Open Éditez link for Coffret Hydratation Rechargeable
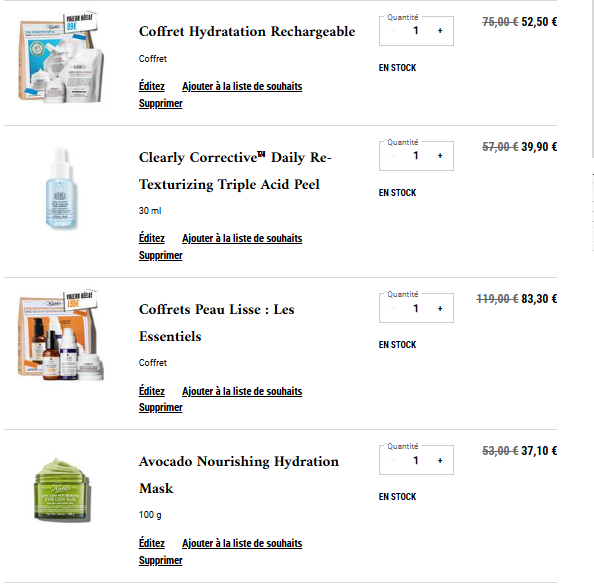Viewport: 594px width, 585px height. (x=152, y=86)
